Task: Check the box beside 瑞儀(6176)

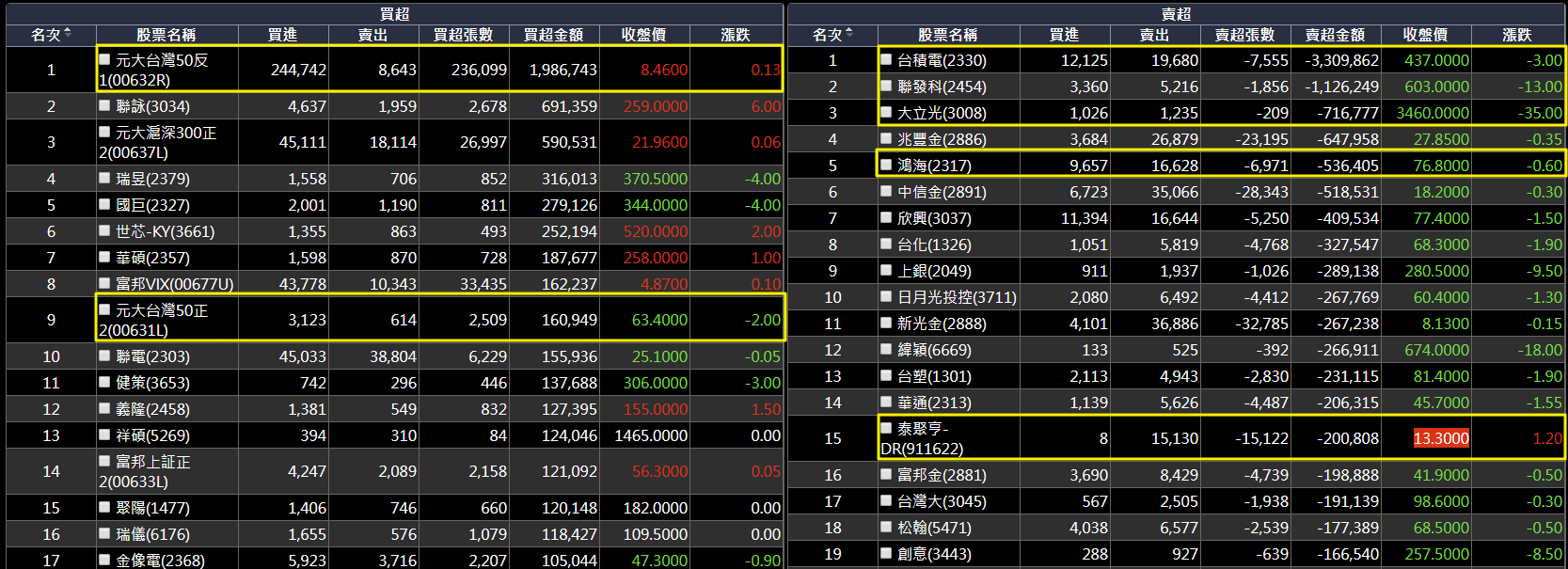Action: pos(105,533)
